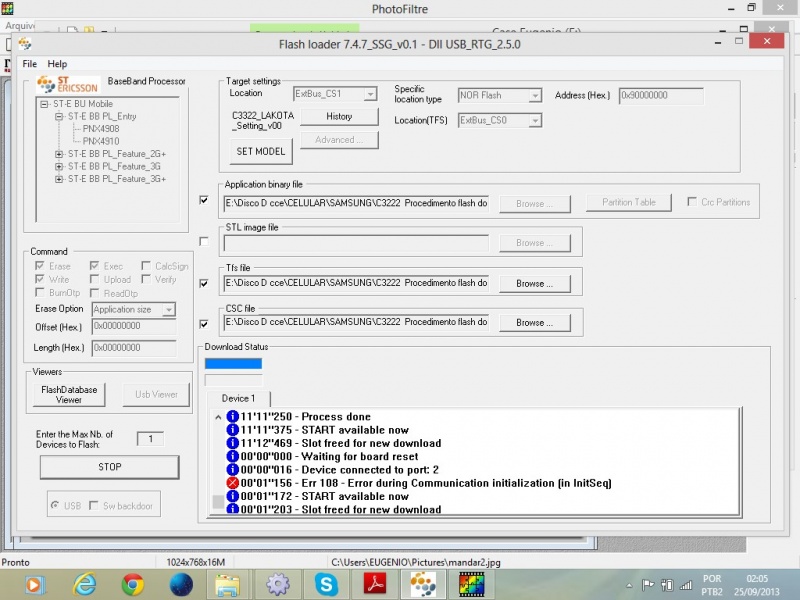Click the info icon beside Process done
This screenshot has height=600, width=800.
[x=232, y=416]
